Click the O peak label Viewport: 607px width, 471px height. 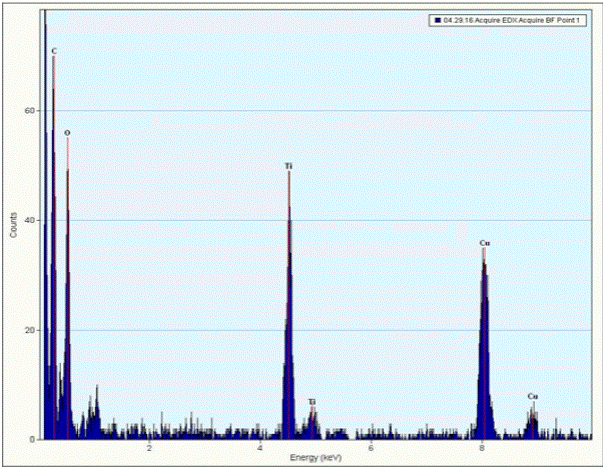67,132
